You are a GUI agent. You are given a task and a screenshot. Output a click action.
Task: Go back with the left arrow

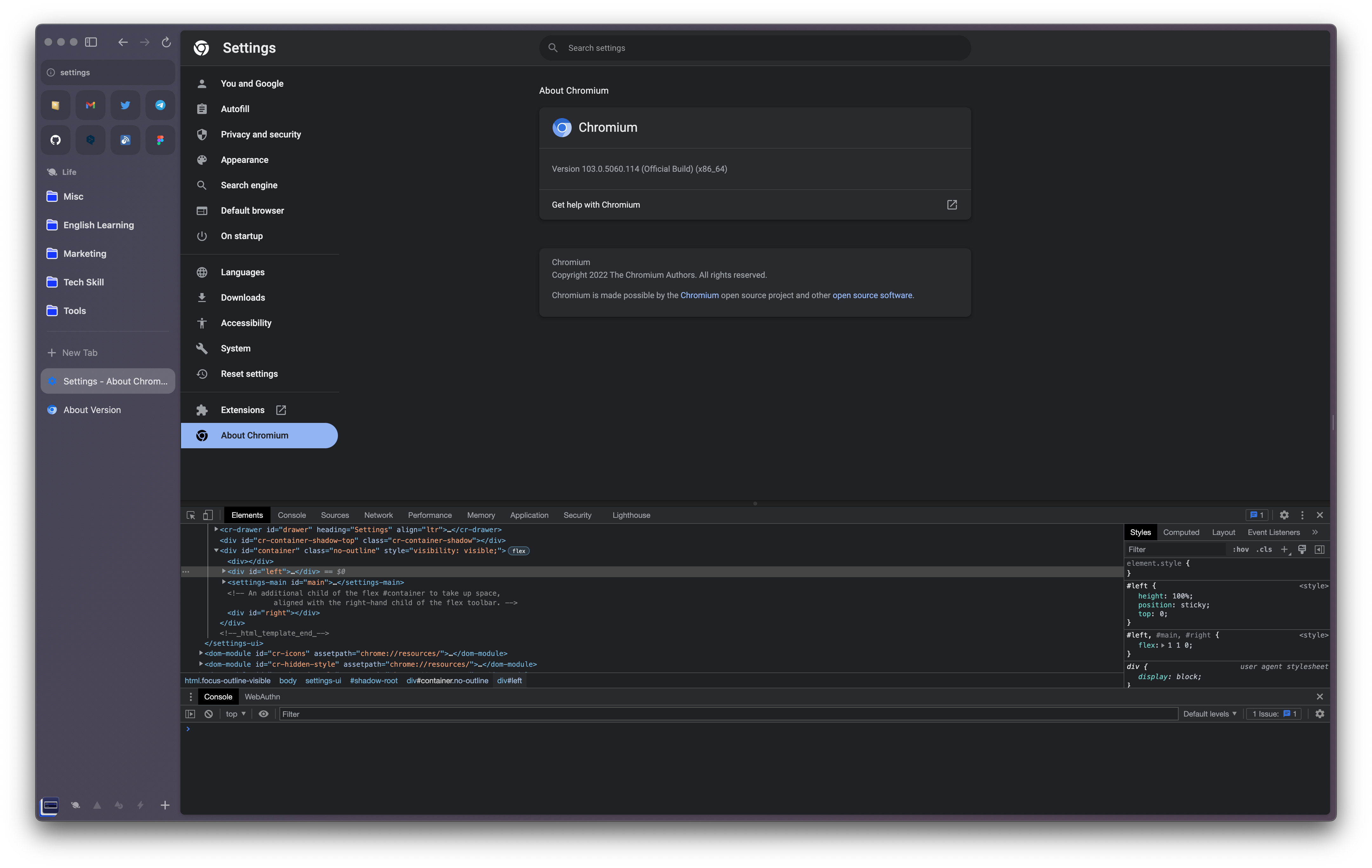123,42
